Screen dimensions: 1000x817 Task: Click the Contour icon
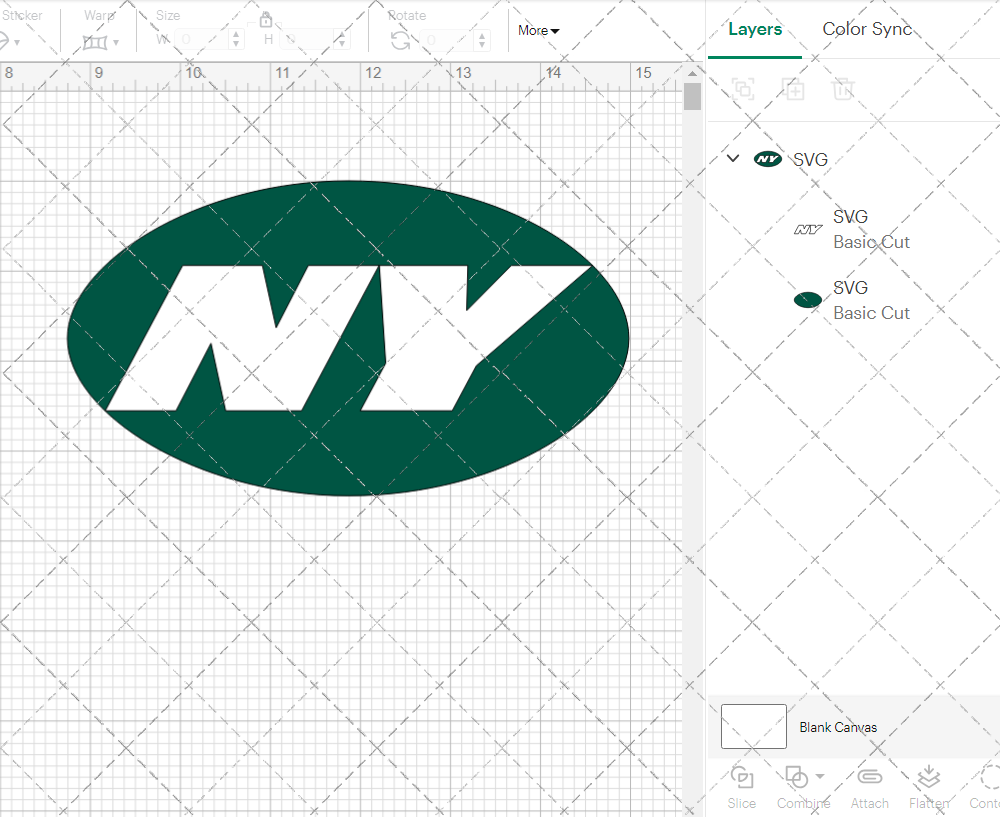[988, 778]
